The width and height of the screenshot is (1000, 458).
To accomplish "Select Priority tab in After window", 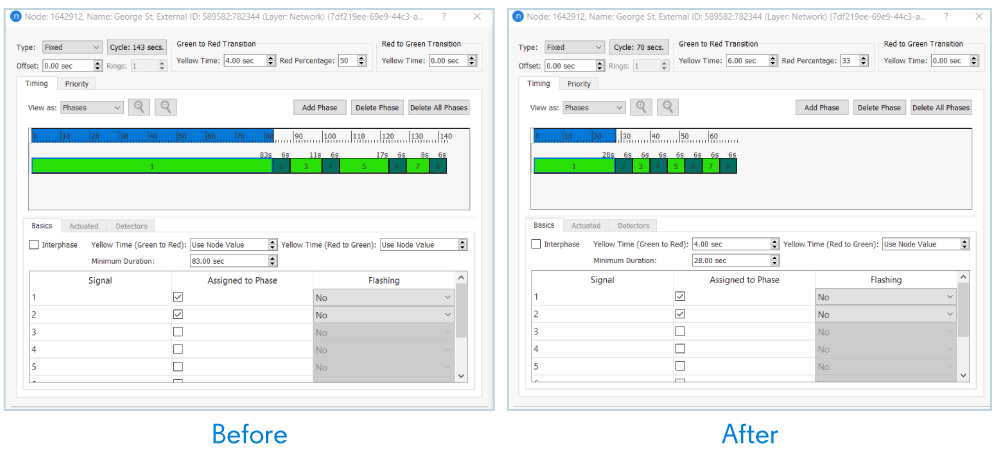I will point(579,84).
